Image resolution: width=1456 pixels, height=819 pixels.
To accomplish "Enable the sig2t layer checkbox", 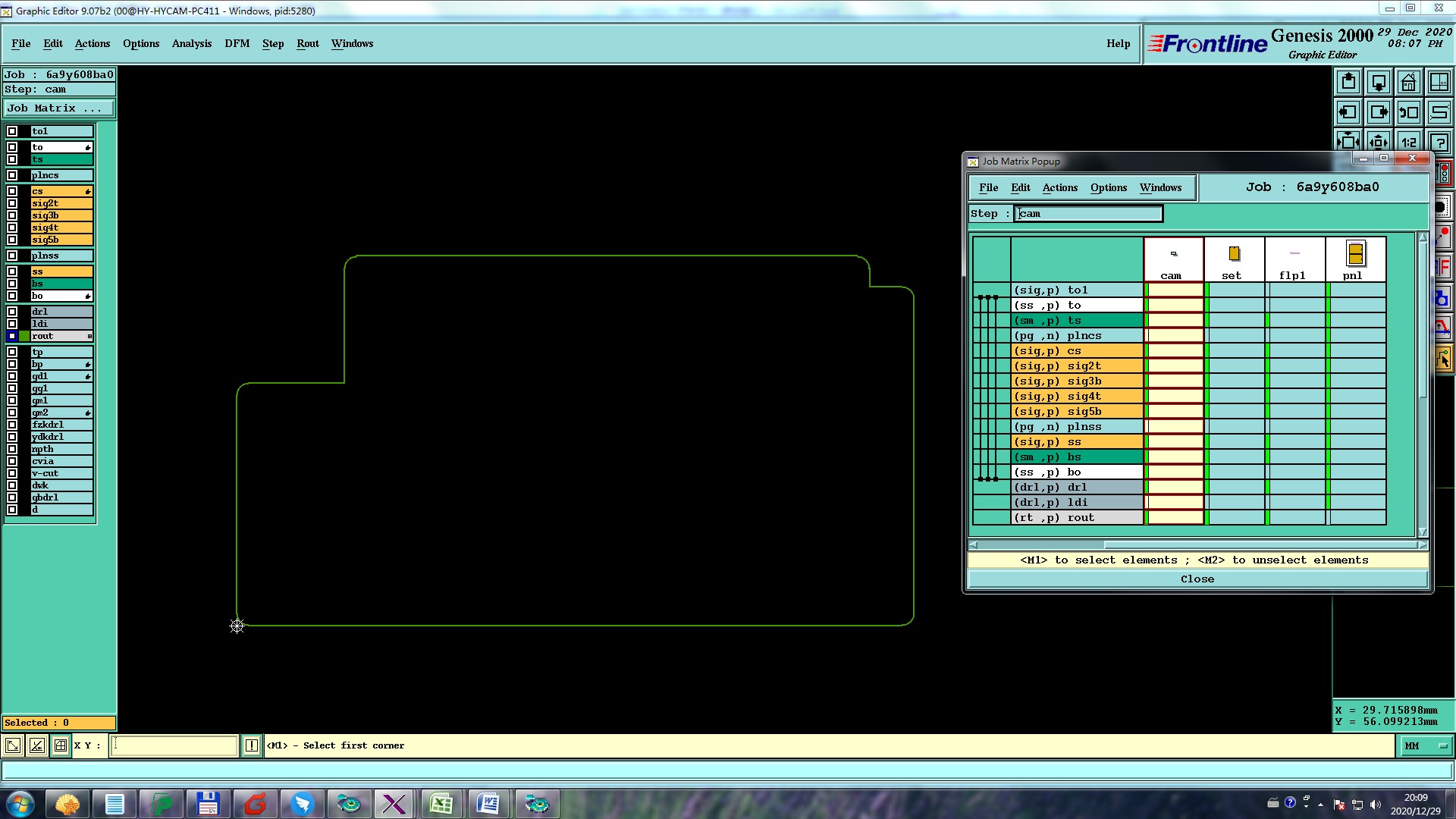I will pyautogui.click(x=12, y=203).
